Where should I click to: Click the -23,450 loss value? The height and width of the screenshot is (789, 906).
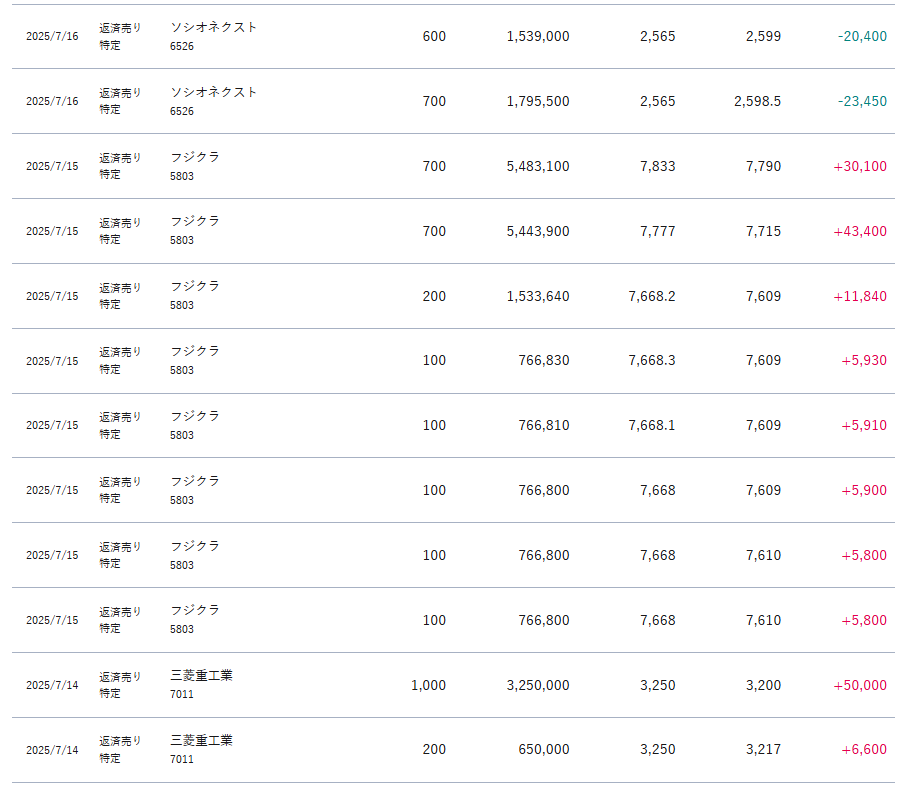[862, 101]
